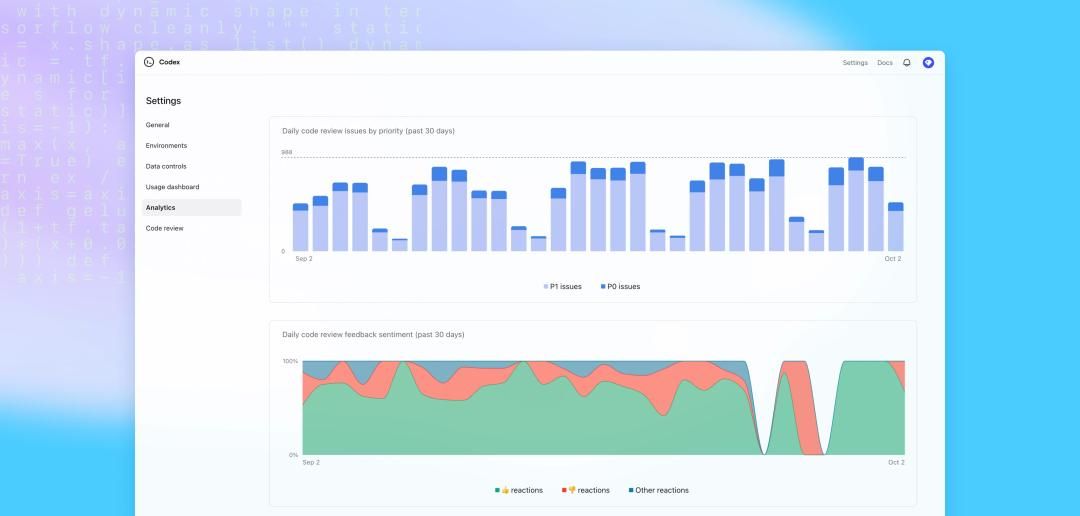Click the first bar above Sep 2
Image resolution: width=1080 pixels, height=516 pixels.
(300, 227)
